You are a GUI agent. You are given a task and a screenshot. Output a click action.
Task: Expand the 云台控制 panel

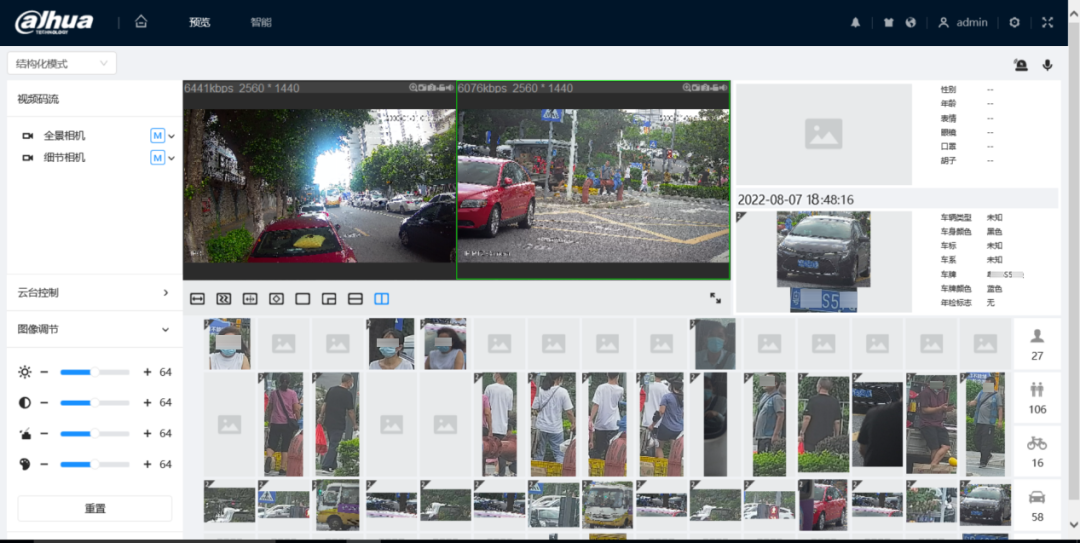[x=165, y=293]
